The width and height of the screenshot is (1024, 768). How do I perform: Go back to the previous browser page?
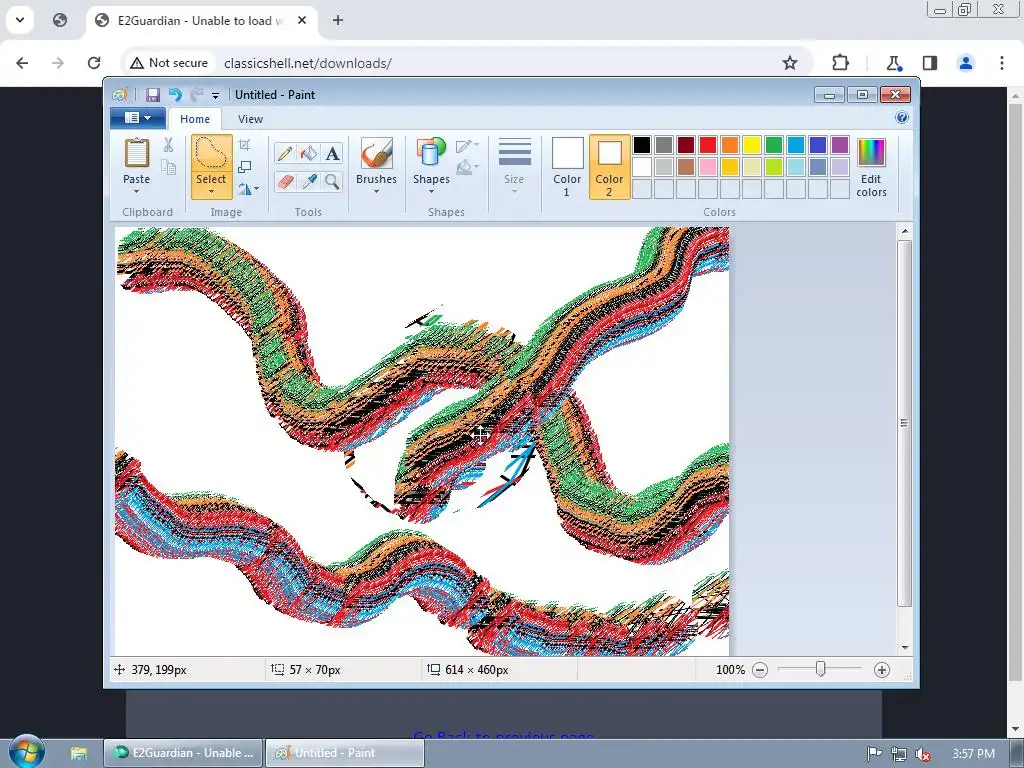tap(22, 63)
